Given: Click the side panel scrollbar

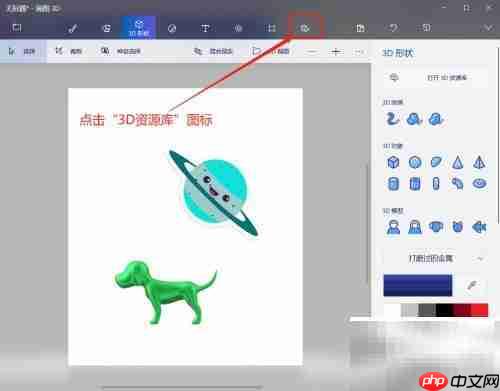Looking at the screenshot, I should pos(498,135).
